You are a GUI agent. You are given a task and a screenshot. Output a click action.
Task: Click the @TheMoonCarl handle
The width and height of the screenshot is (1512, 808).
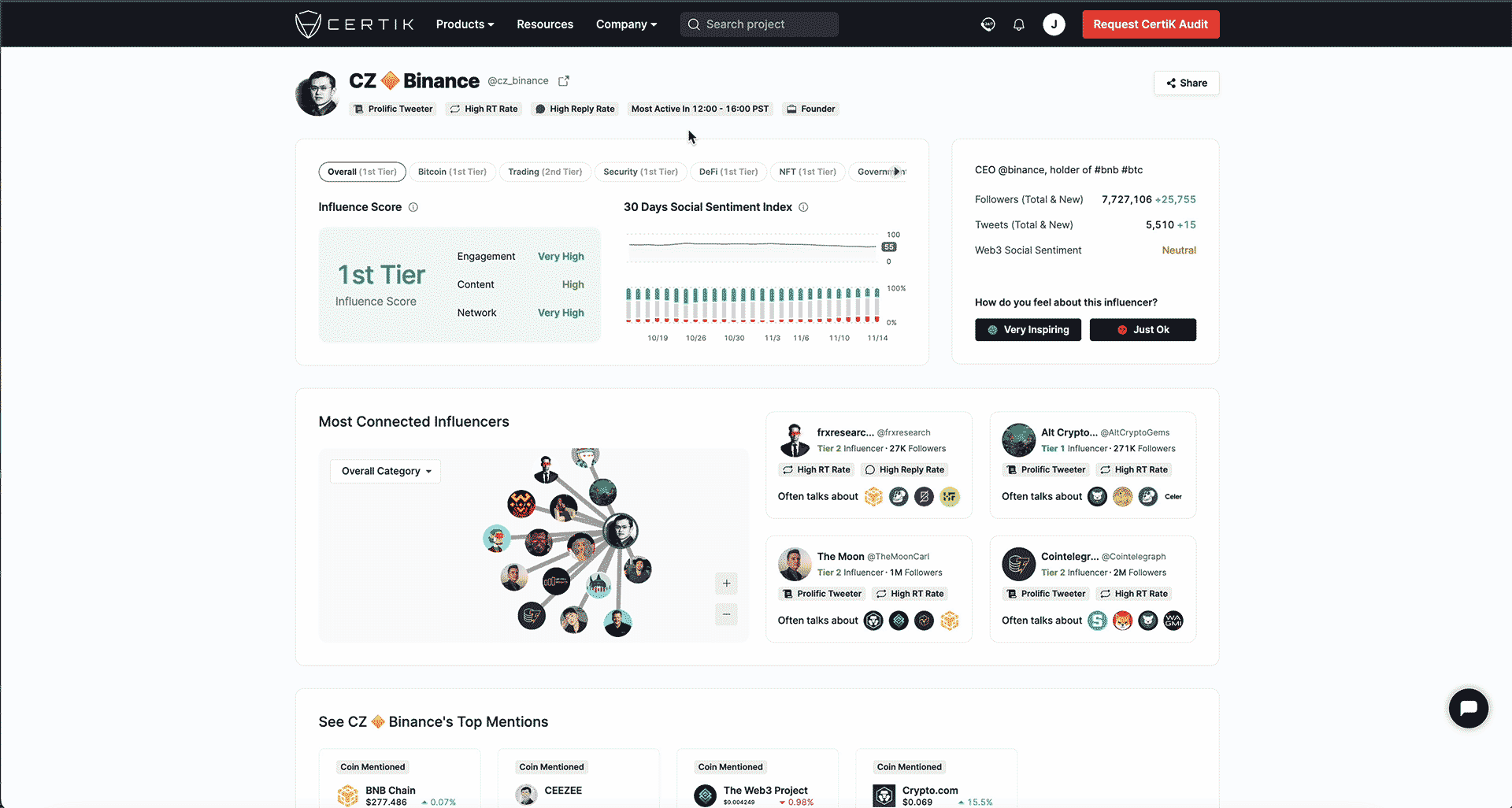[899, 557]
